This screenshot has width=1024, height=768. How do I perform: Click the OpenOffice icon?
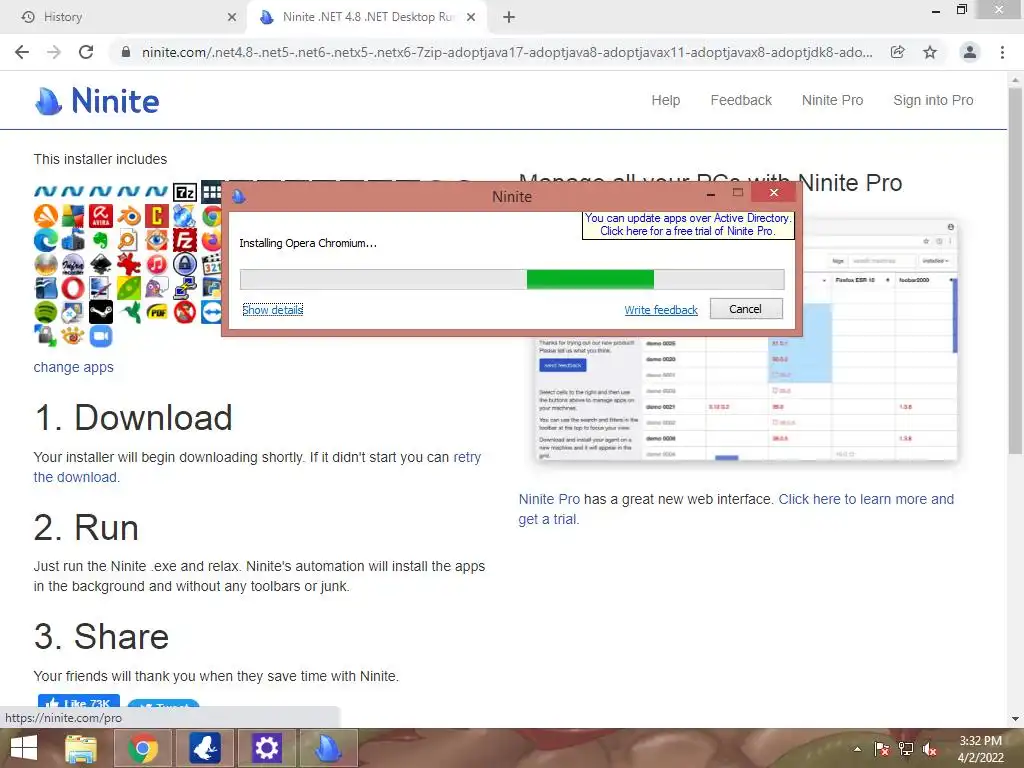tap(46, 288)
